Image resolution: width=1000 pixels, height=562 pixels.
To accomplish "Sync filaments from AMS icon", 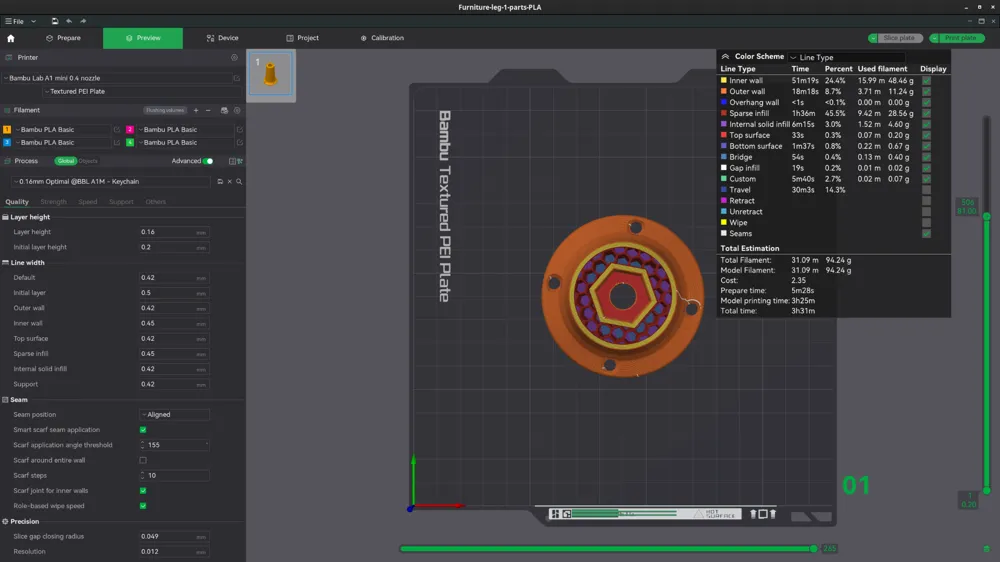I will coord(224,110).
